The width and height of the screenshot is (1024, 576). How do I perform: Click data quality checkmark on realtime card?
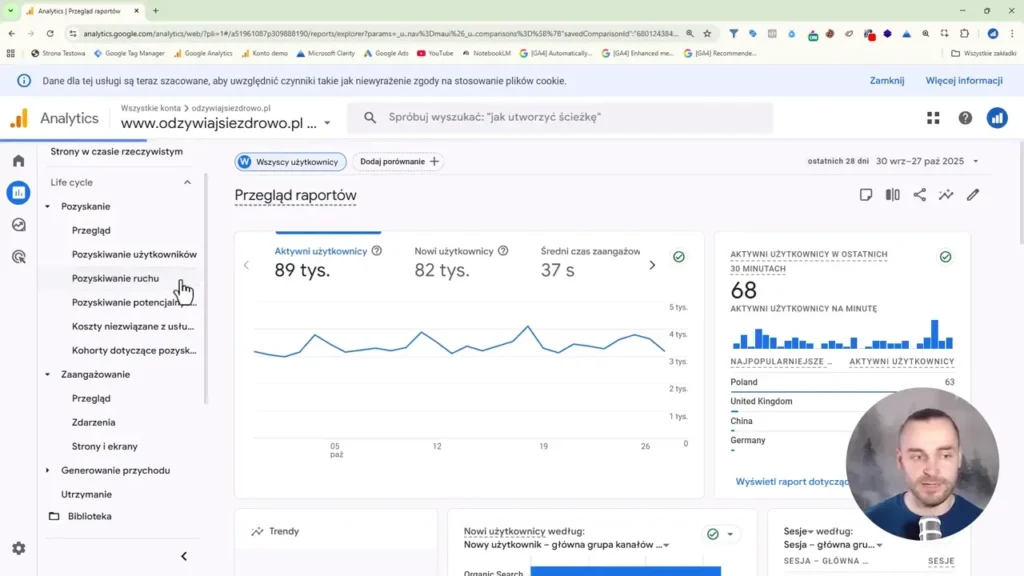tap(946, 257)
